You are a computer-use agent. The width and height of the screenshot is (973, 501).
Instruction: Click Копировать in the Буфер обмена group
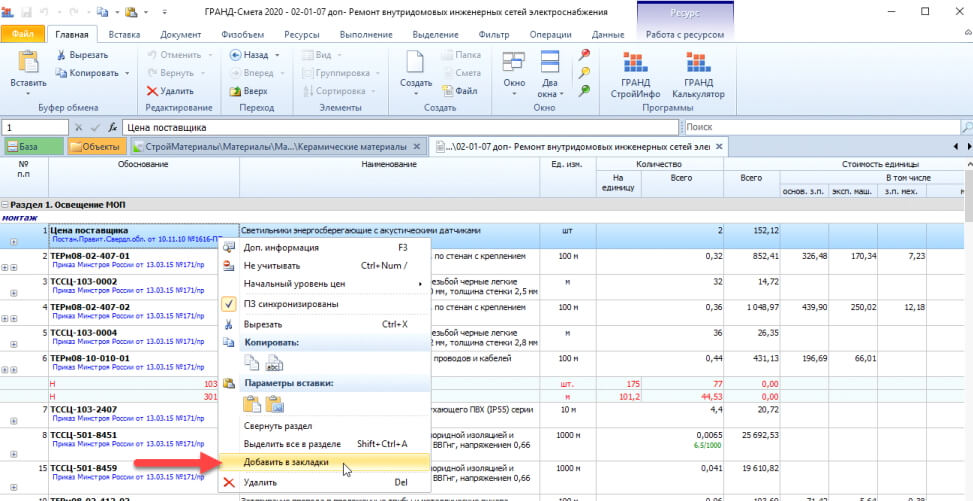point(87,73)
